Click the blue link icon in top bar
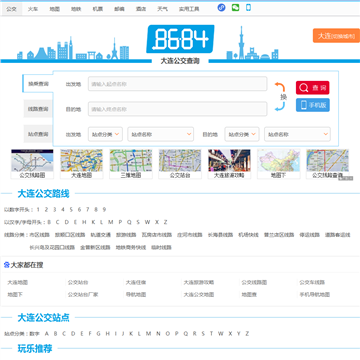This screenshot has height=360, width=360. pos(221,8)
